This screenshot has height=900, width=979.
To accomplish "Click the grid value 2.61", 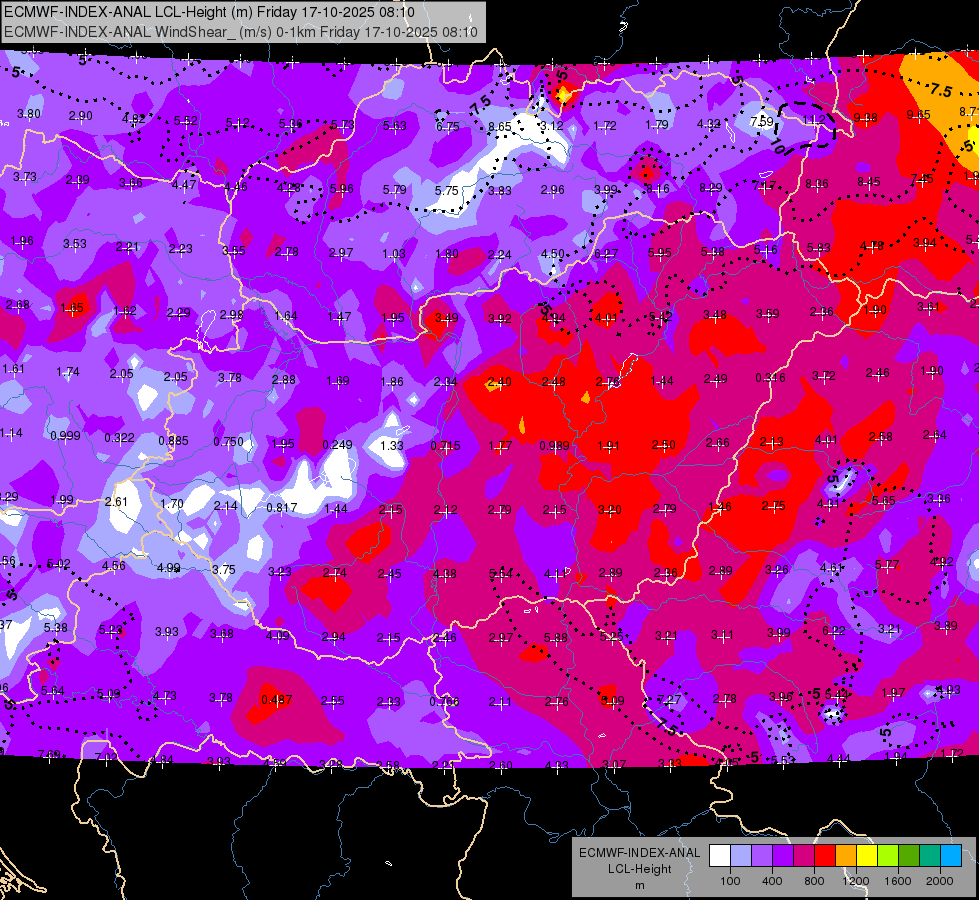I will pyautogui.click(x=116, y=502).
